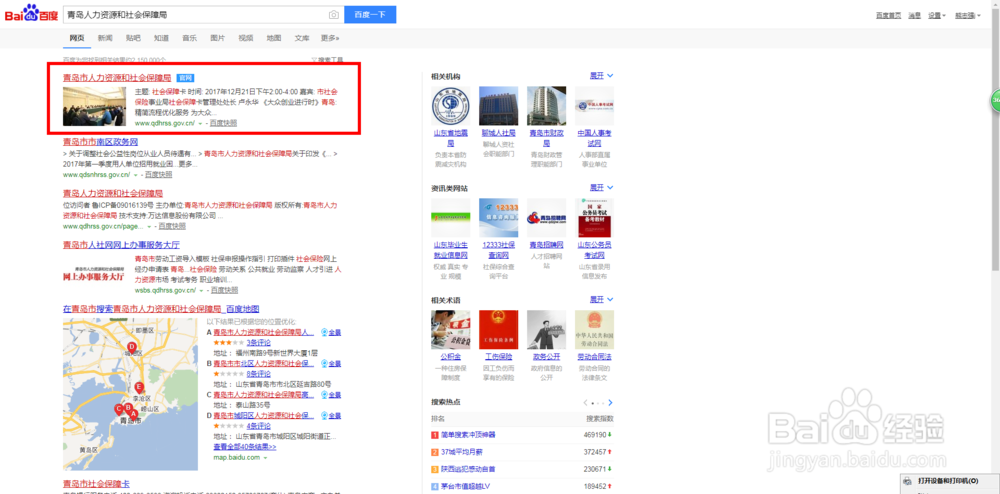Screen dimensions: 1000x494
Task: Click the 网上办事服务大厅 banner image
Action: 94,275
